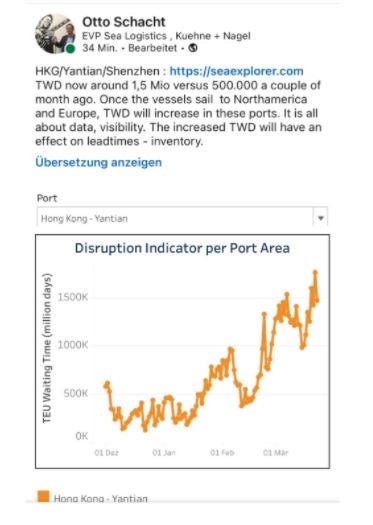Click the globe visibility icon

pos(193,48)
